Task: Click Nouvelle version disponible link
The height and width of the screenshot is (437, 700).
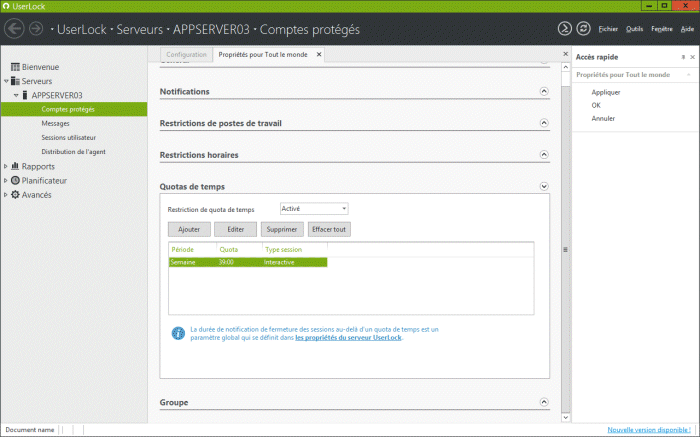Action: tap(649, 429)
